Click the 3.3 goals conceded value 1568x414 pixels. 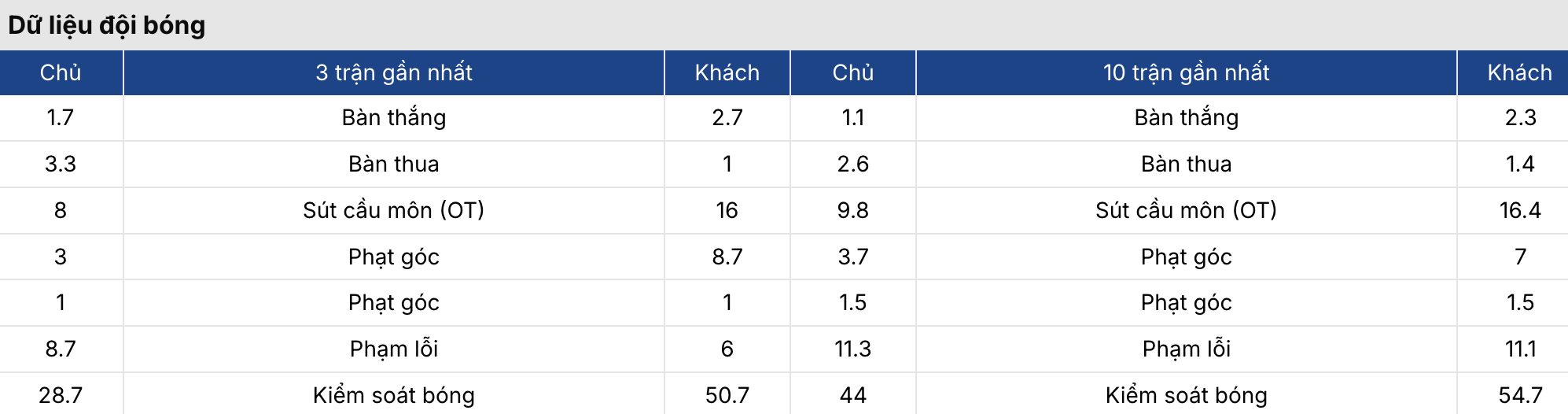tap(61, 164)
